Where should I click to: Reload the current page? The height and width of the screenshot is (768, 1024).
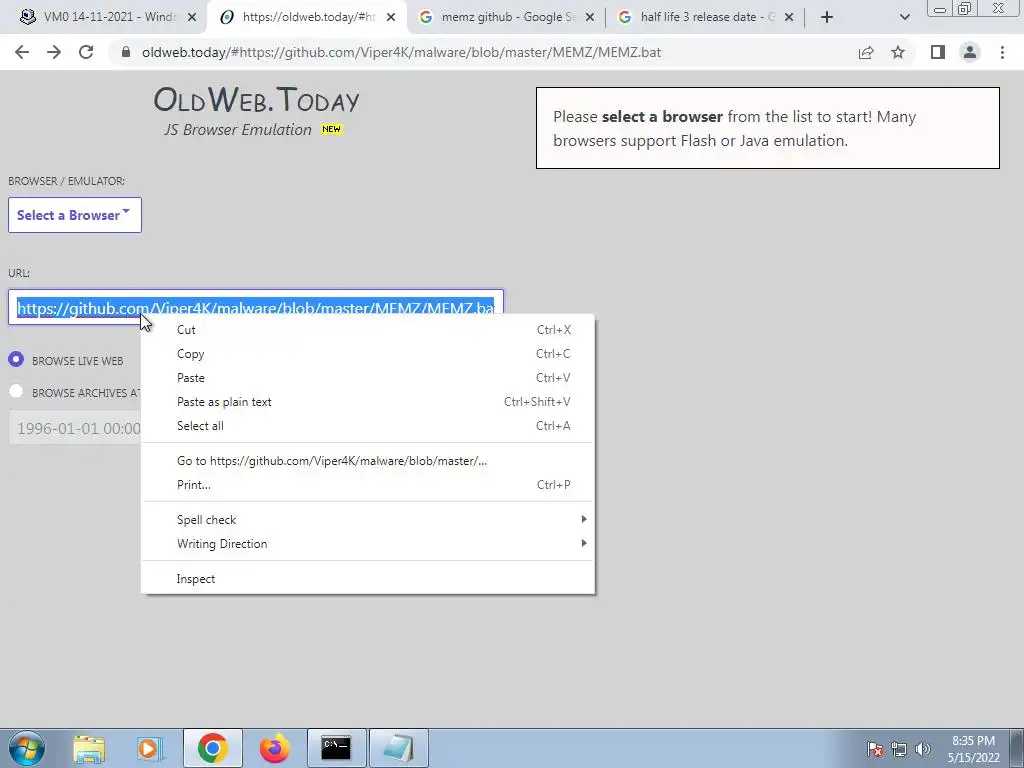86,52
